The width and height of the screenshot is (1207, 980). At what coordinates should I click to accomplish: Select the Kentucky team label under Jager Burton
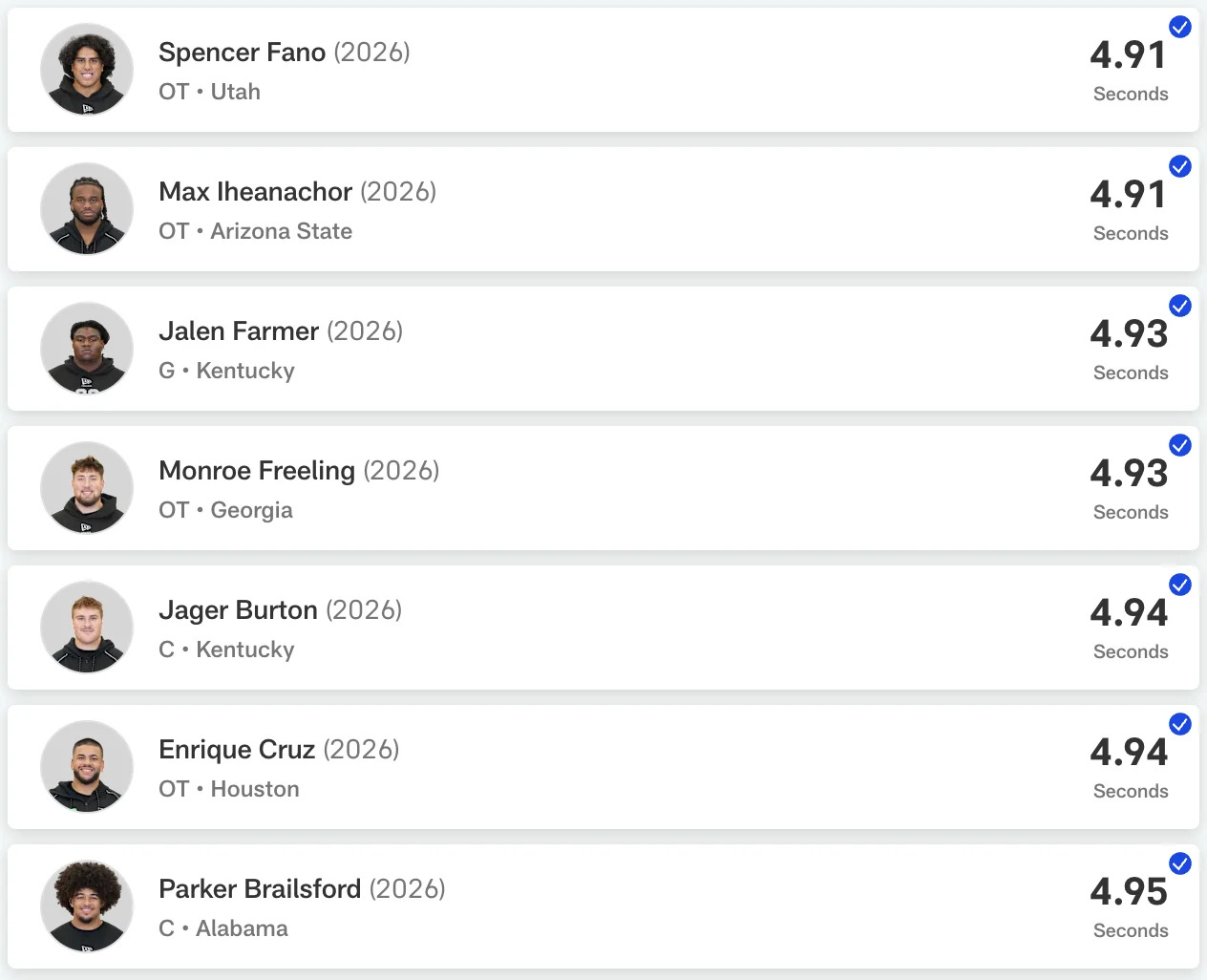click(244, 650)
